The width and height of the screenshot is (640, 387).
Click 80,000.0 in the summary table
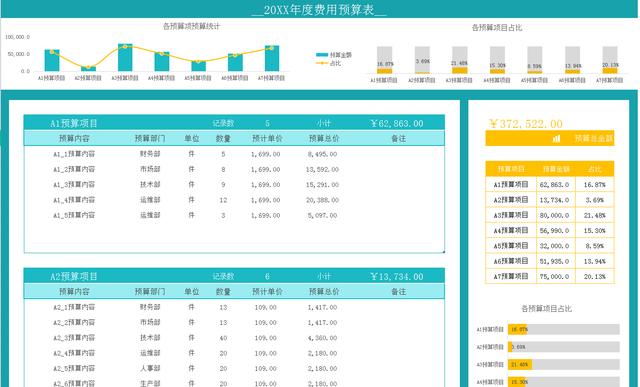point(554,216)
